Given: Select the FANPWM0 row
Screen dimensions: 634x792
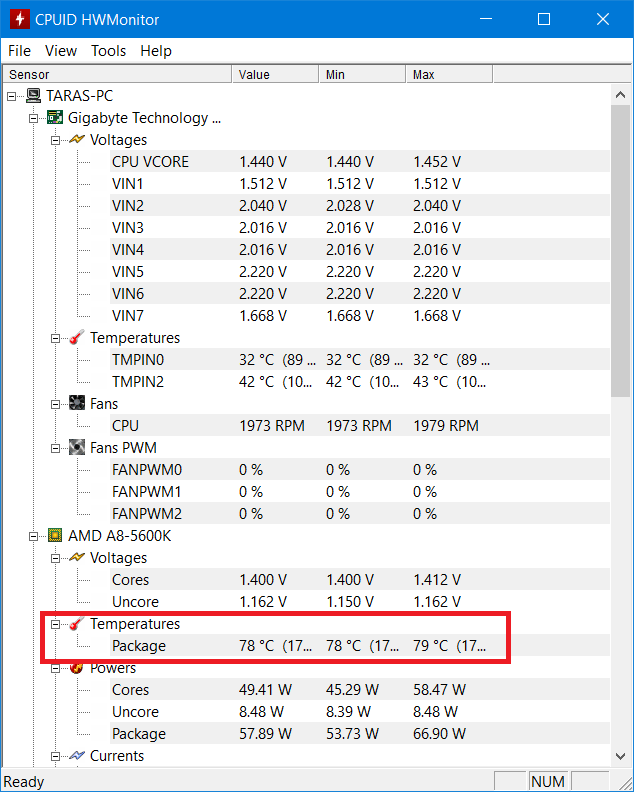Looking at the screenshot, I should 360,469.
